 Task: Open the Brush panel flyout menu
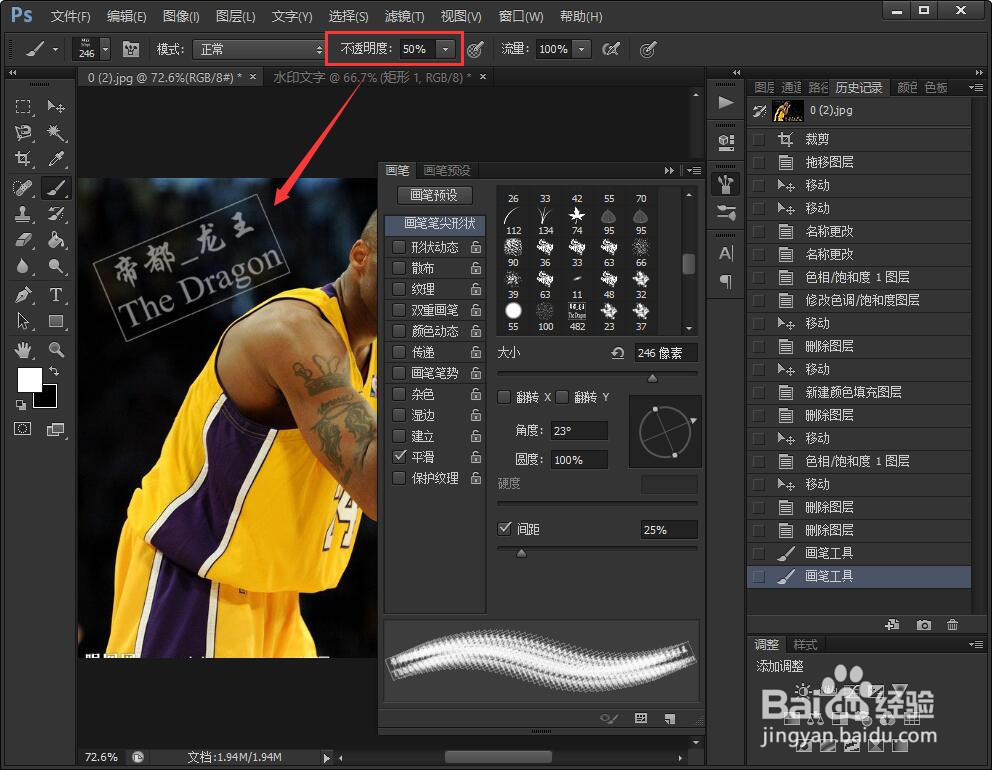694,170
